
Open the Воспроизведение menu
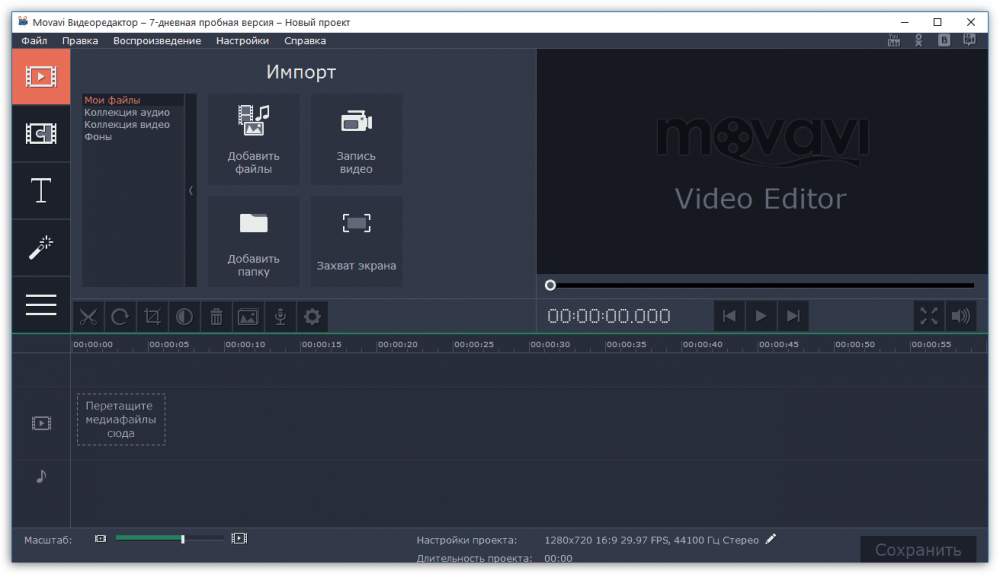(x=157, y=41)
